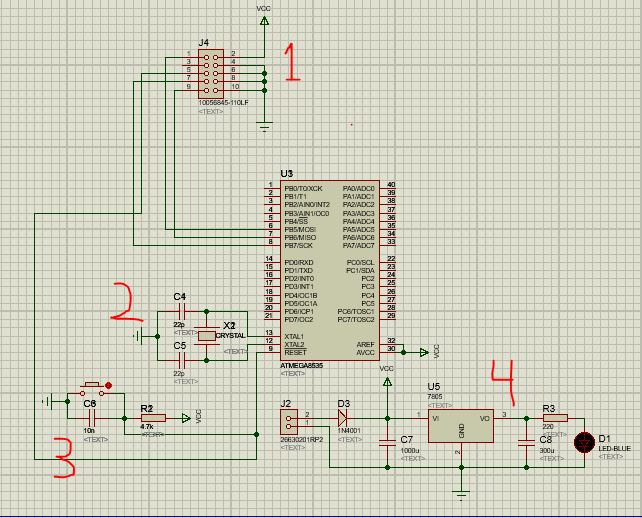Viewport: 642px width, 518px height.
Task: Select the J4 10-pin header connector
Action: pyautogui.click(x=210, y=74)
